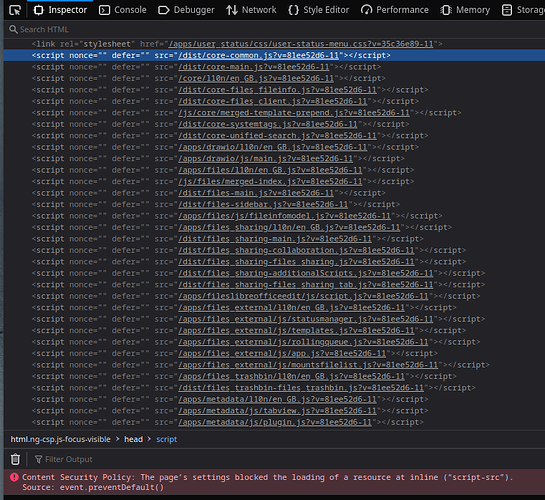This screenshot has height=500, width=545.
Task: Open files_external rollingqueue.js link
Action: coord(303,342)
